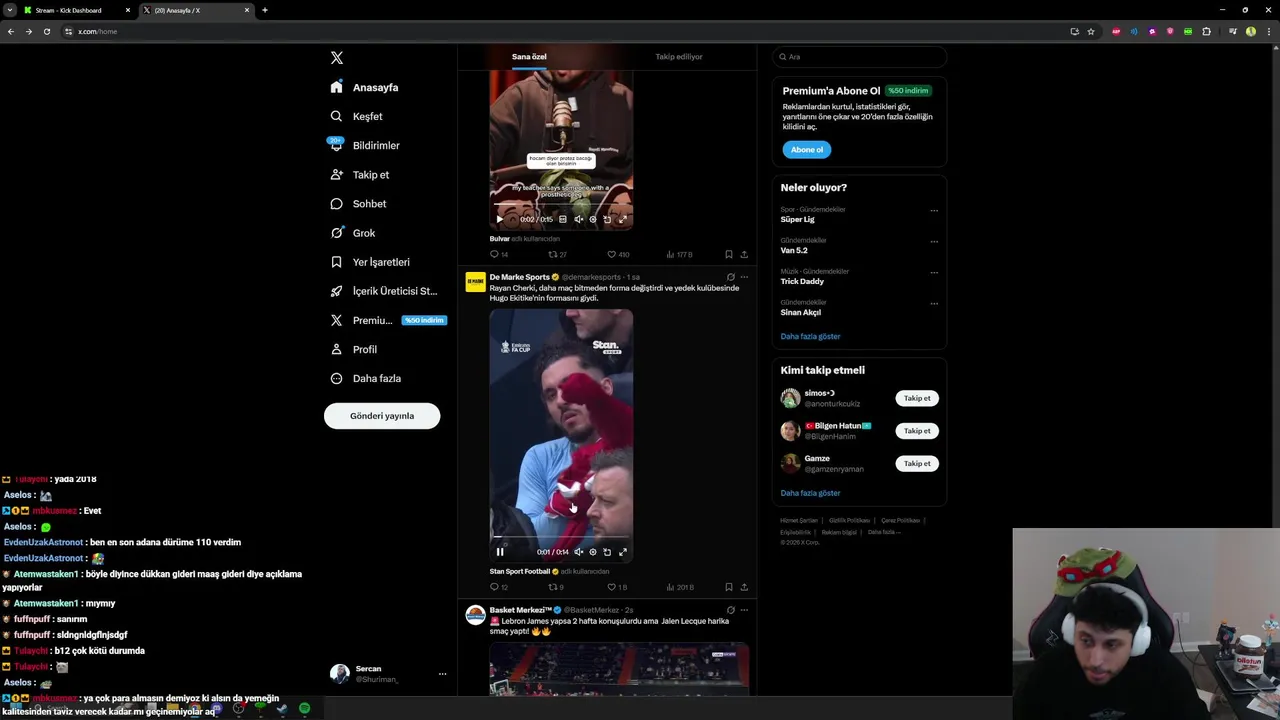The width and height of the screenshot is (1280, 720).
Task: Open settings on Stan Sport Football video
Action: click(x=593, y=552)
